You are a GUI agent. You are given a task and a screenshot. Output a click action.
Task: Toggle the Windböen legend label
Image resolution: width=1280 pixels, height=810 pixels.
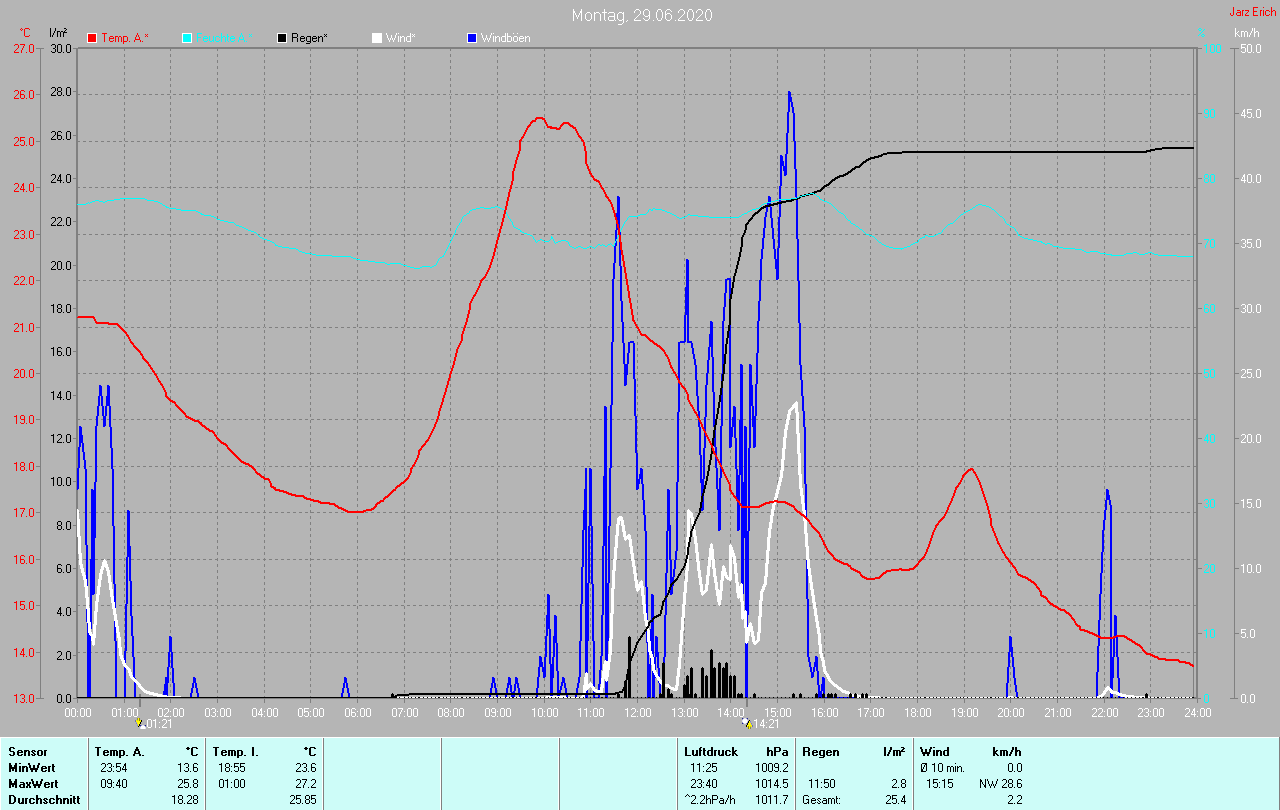pyautogui.click(x=505, y=38)
